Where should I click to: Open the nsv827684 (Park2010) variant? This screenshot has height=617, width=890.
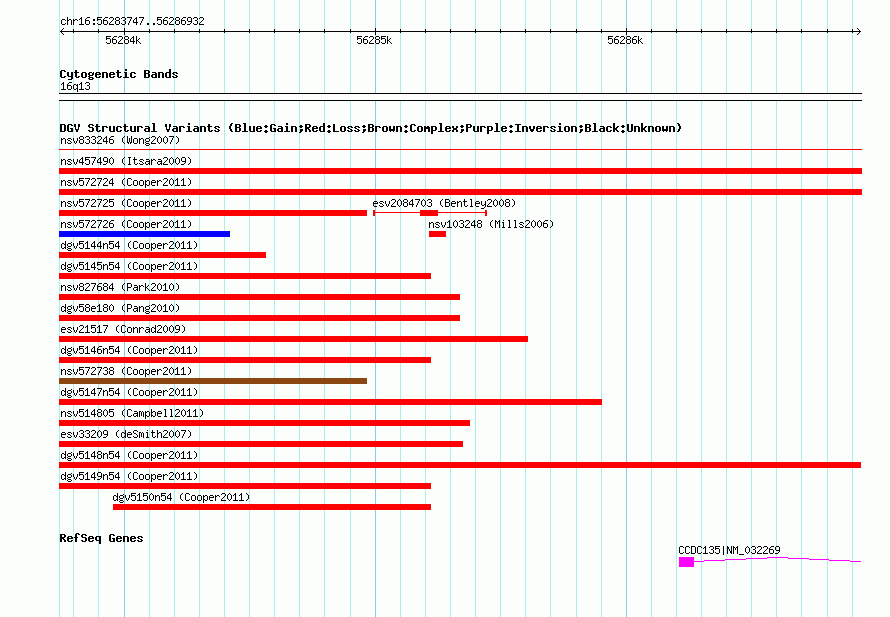click(x=120, y=287)
